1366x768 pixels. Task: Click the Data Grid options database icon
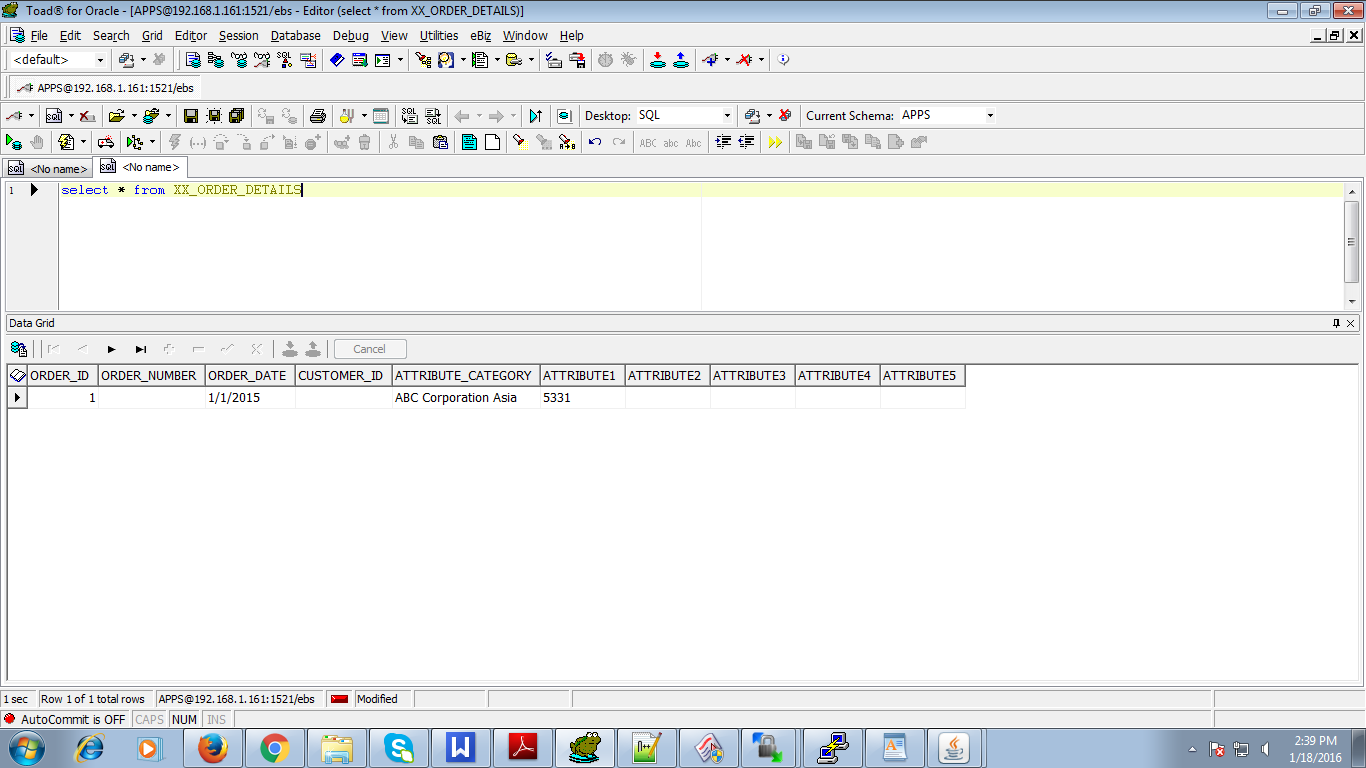coord(18,349)
